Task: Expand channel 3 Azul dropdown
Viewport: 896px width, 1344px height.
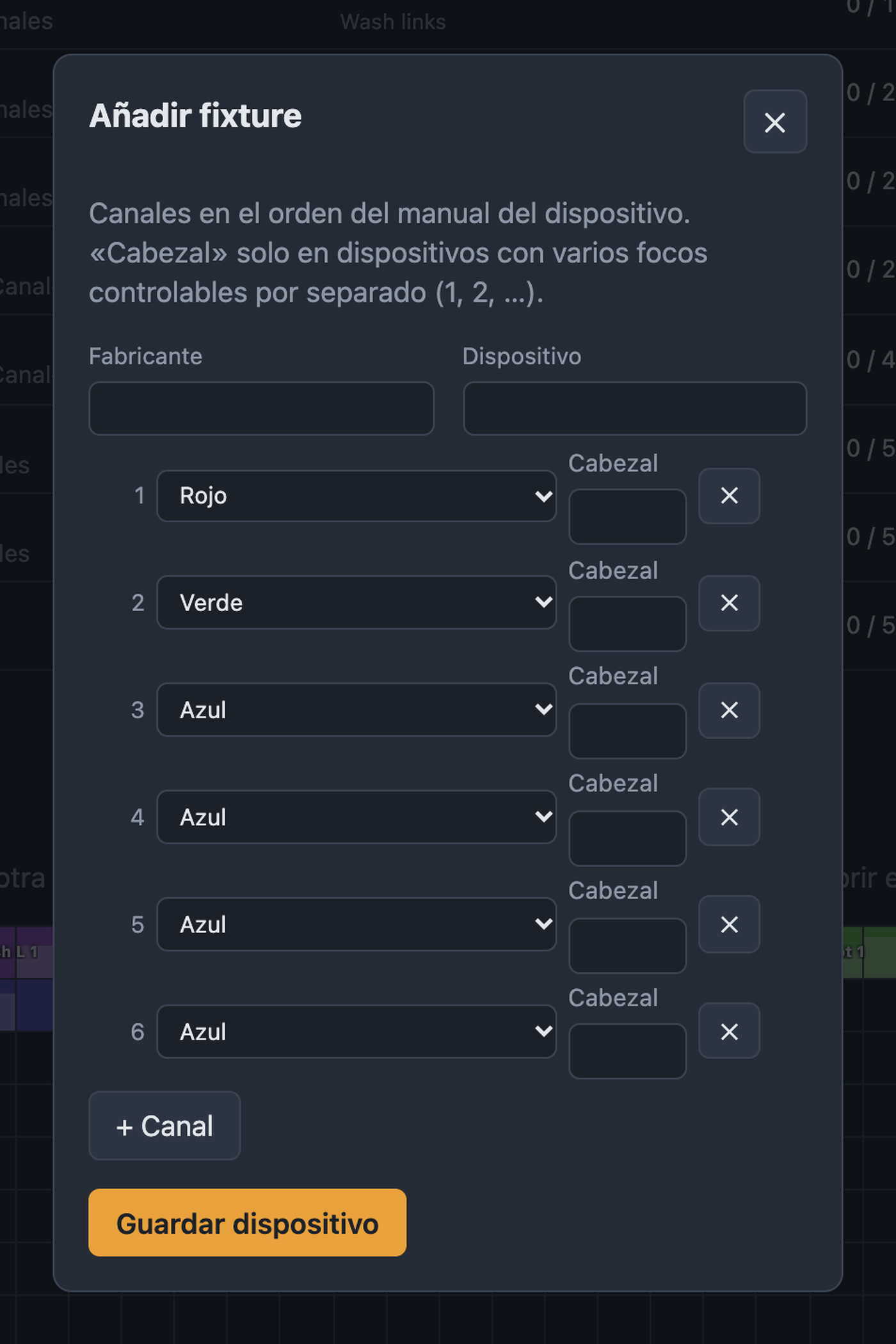Action: point(356,710)
